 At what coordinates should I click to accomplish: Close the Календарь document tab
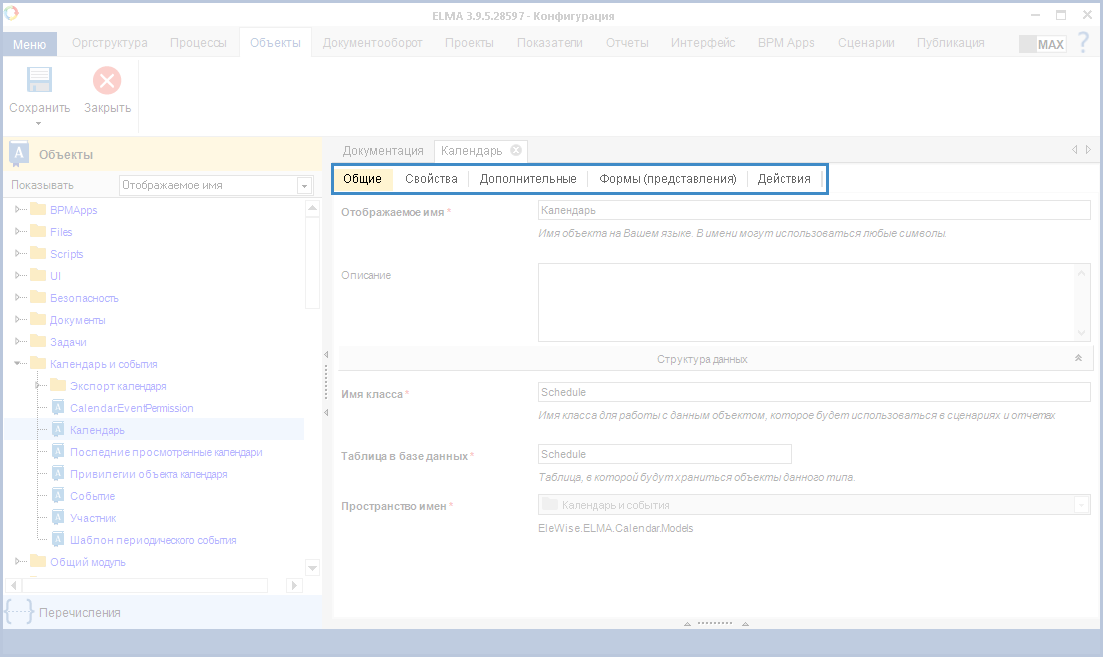(516, 150)
